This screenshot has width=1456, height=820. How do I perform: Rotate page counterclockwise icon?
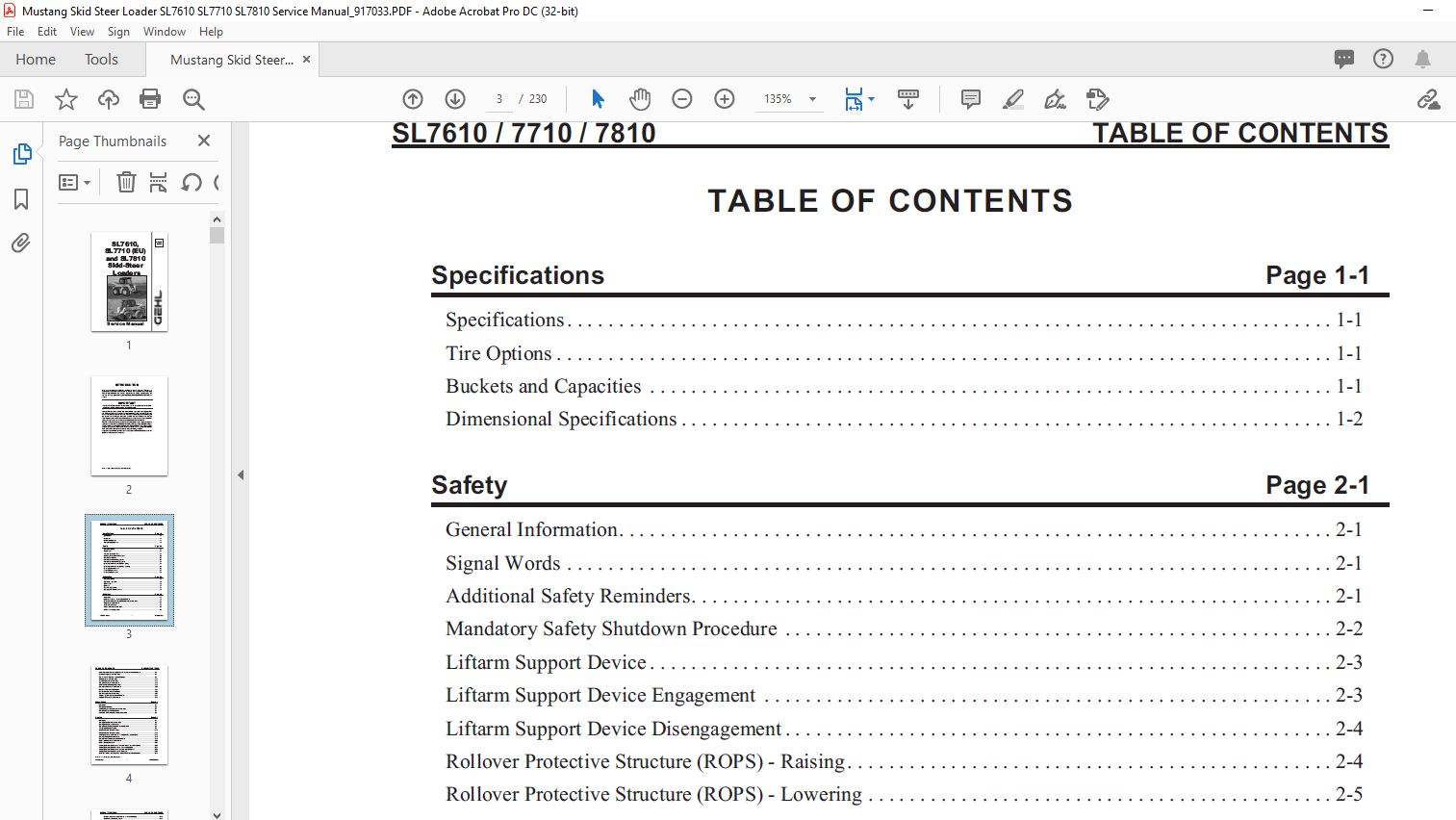click(x=192, y=182)
